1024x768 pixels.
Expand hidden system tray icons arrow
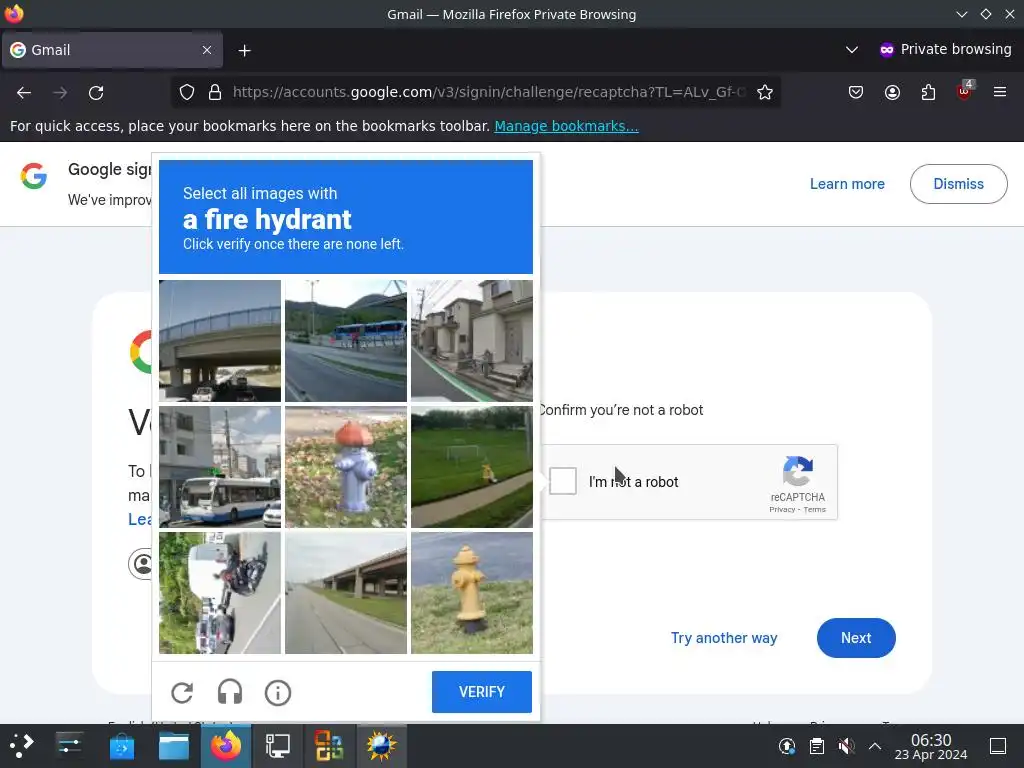tap(875, 746)
